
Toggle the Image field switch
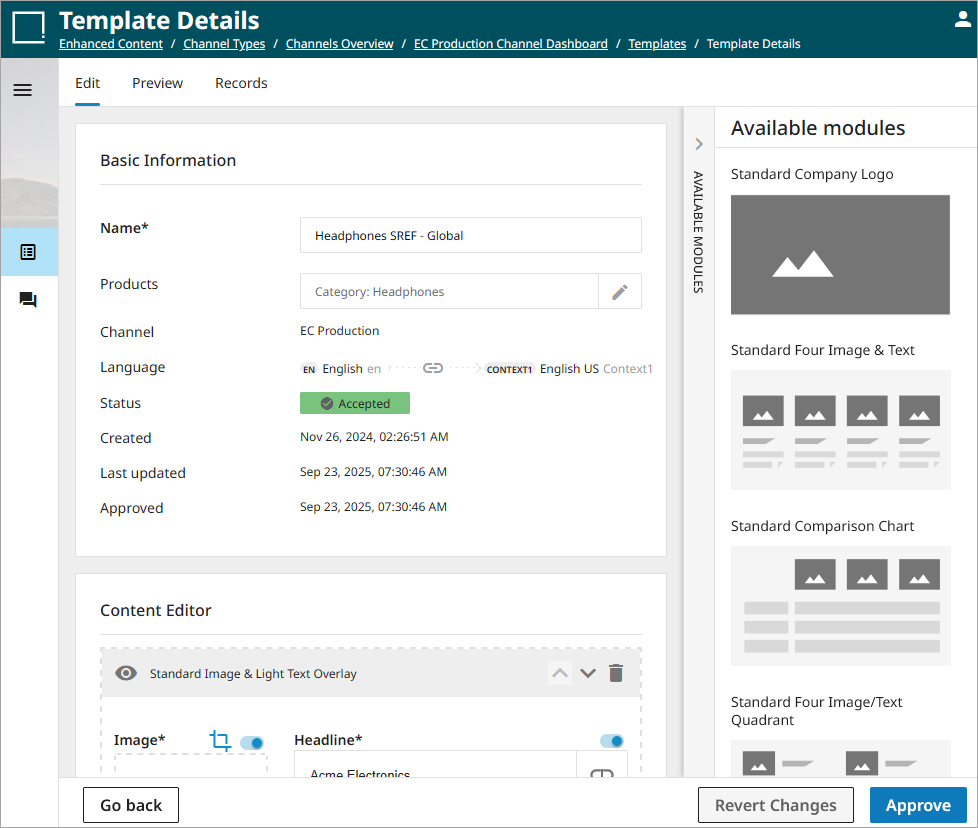click(252, 742)
